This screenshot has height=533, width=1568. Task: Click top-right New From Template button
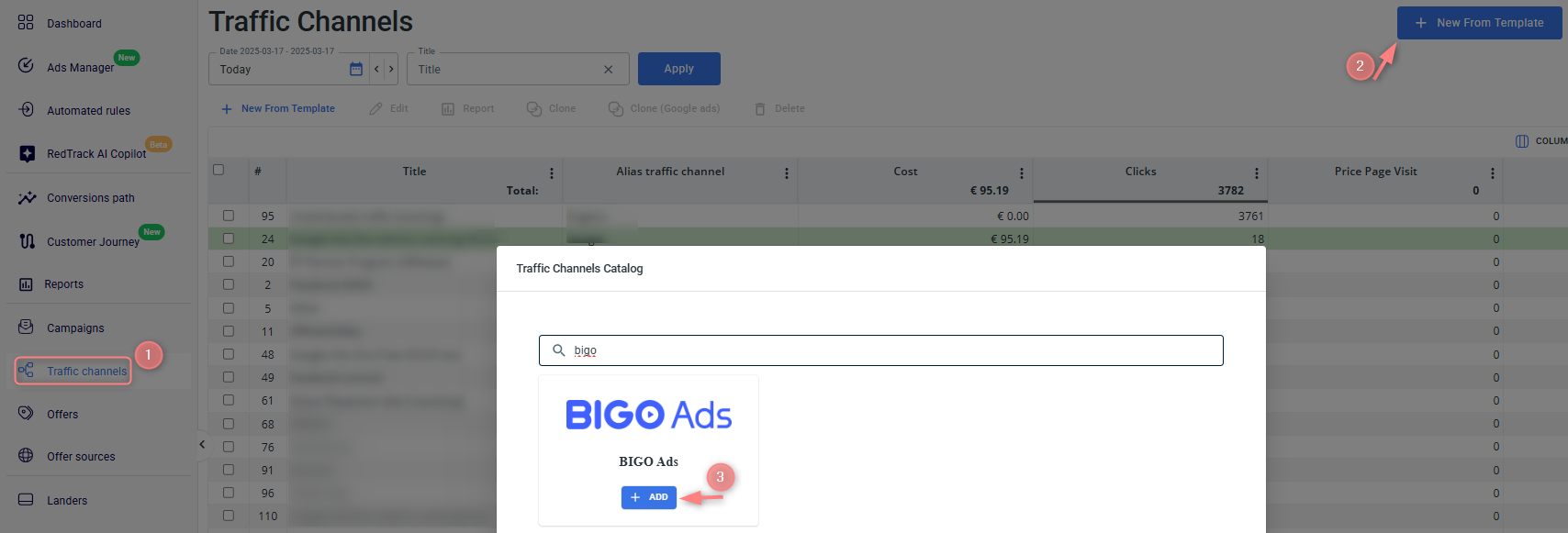1479,23
